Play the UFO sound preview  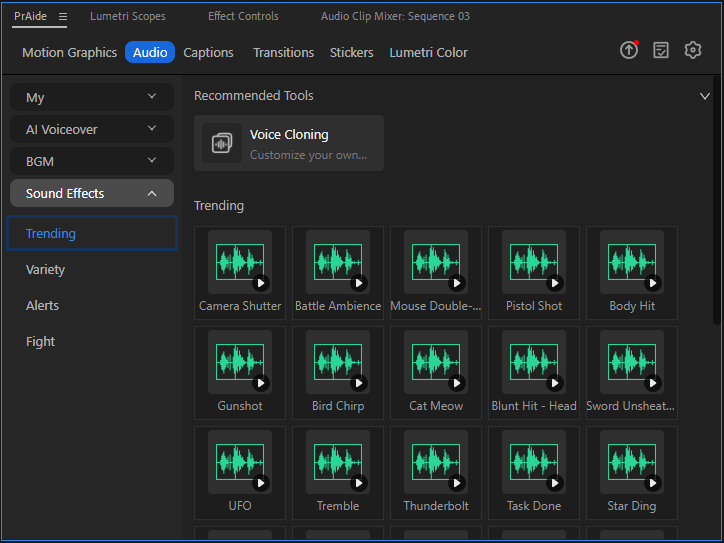click(261, 483)
